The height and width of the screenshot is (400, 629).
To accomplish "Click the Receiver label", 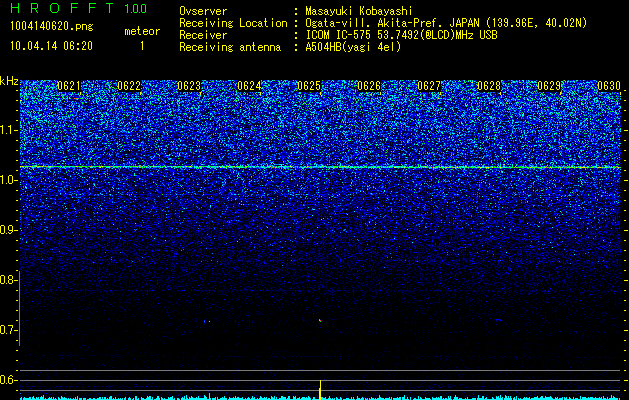I will tap(203, 35).
